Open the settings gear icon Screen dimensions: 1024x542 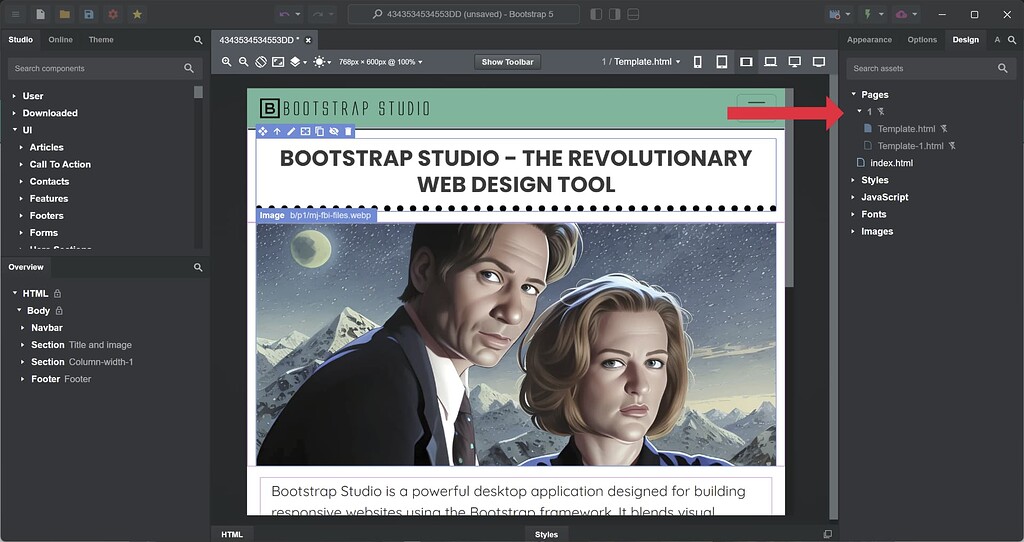point(113,14)
